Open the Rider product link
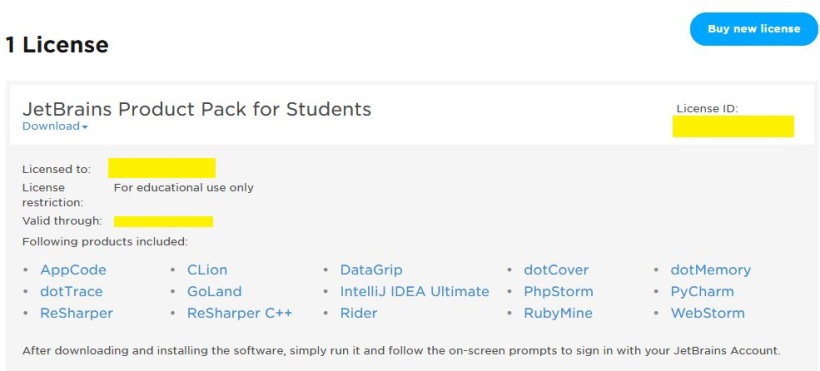 click(358, 313)
